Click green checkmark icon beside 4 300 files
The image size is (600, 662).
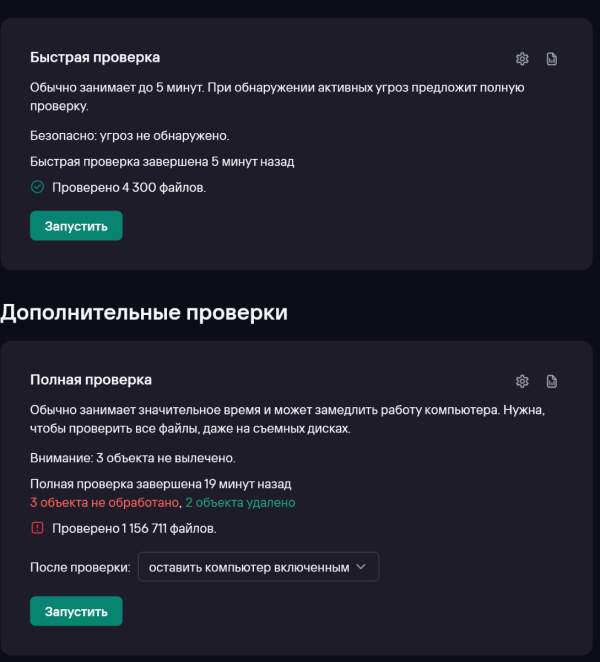pos(38,186)
